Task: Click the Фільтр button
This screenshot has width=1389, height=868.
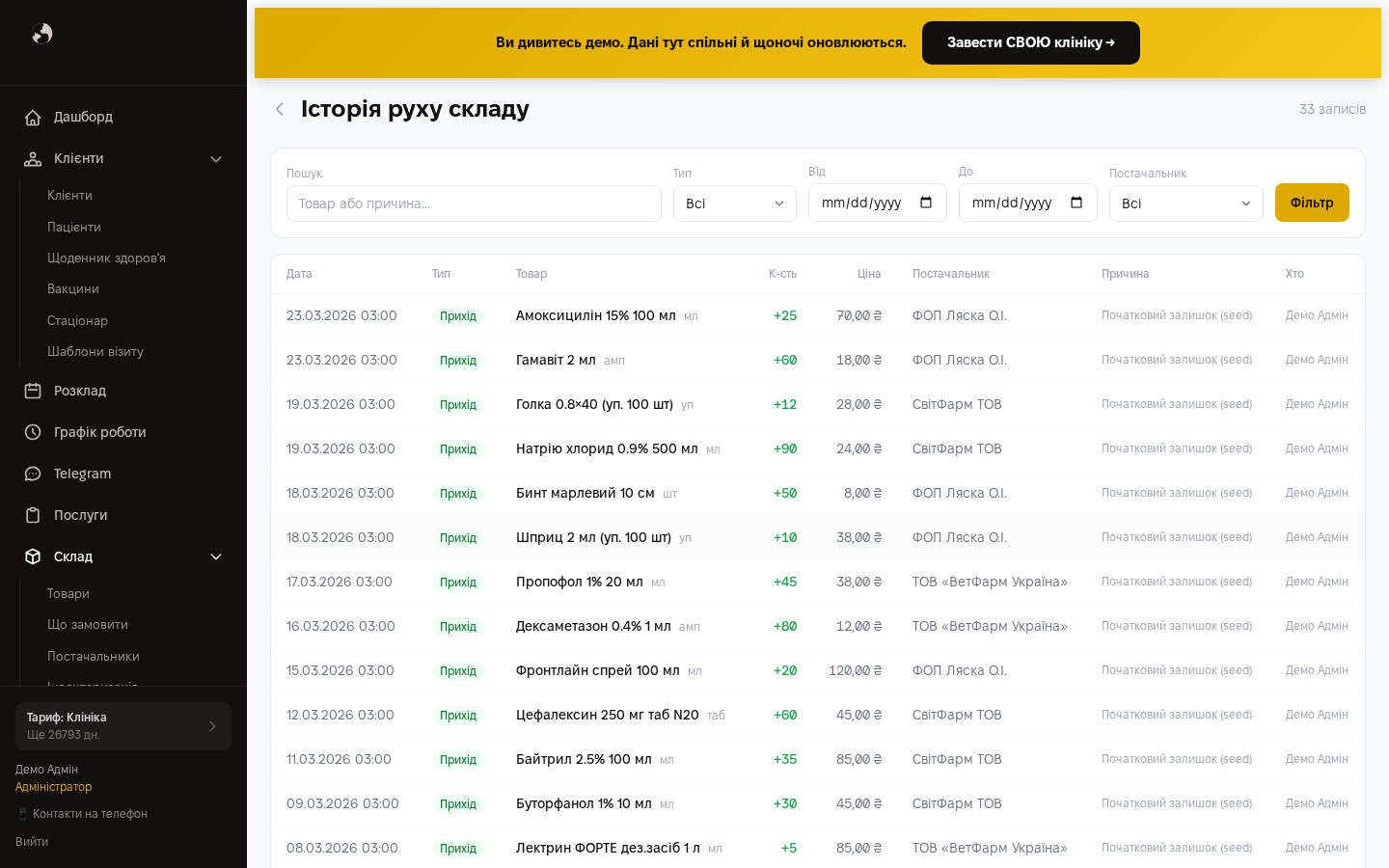Action: point(1312,203)
